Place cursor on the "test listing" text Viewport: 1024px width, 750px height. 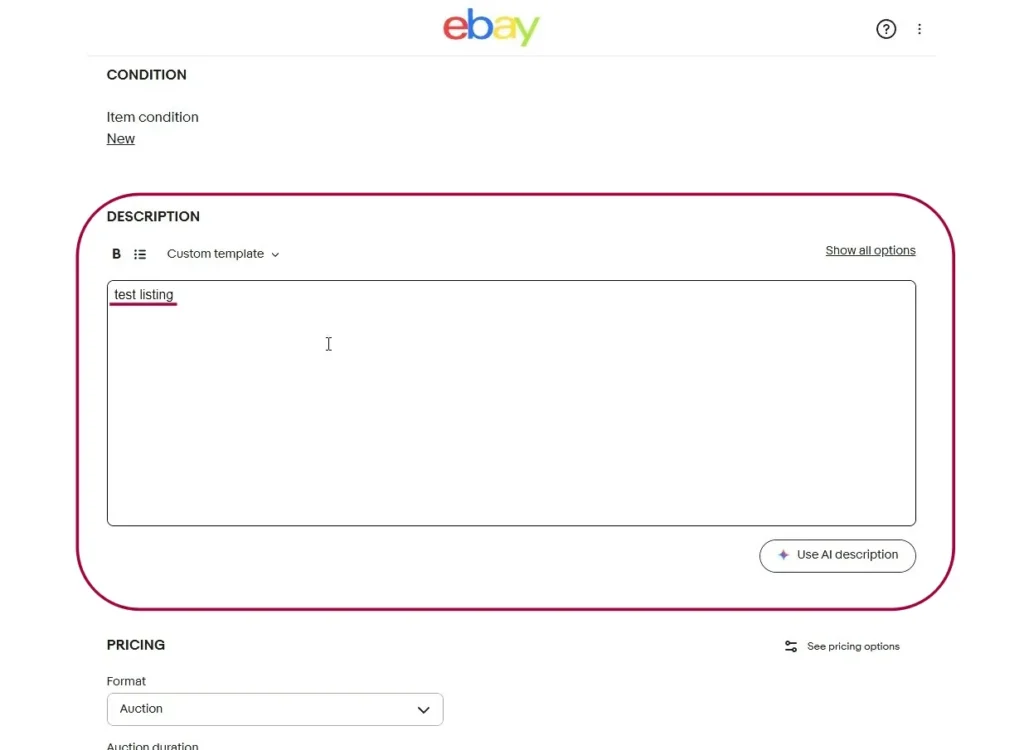tap(144, 295)
